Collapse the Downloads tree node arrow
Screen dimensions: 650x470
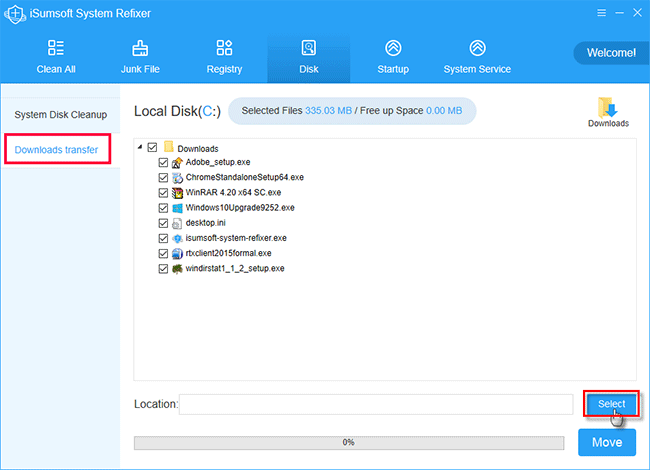coord(140,147)
